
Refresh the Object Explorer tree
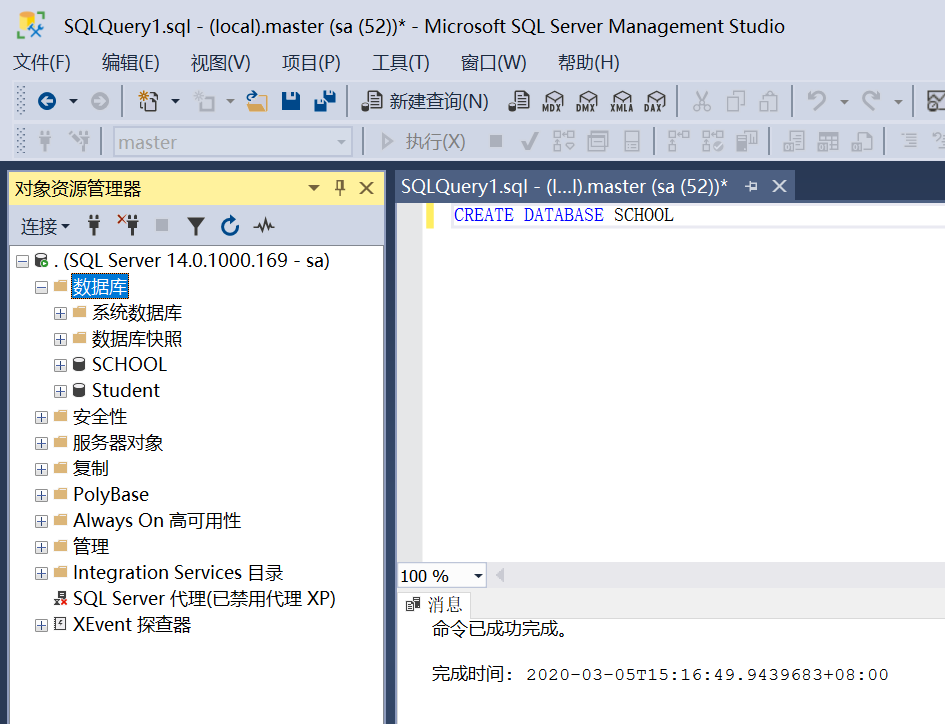pos(230,226)
